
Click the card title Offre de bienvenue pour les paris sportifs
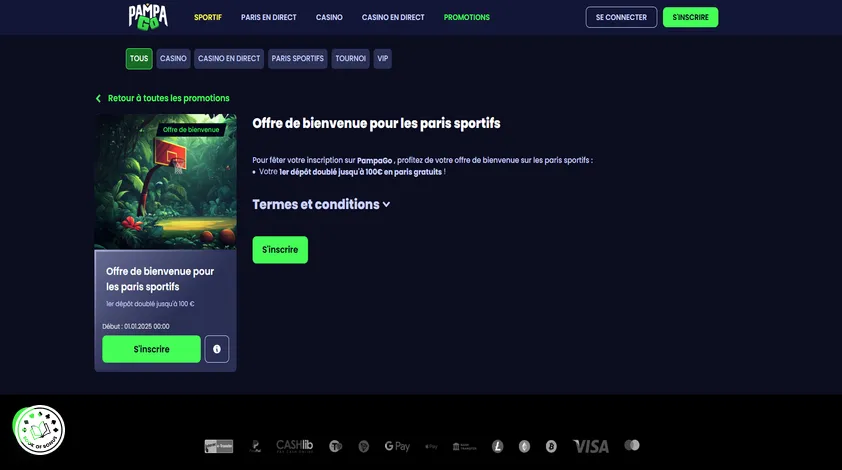tap(160, 279)
